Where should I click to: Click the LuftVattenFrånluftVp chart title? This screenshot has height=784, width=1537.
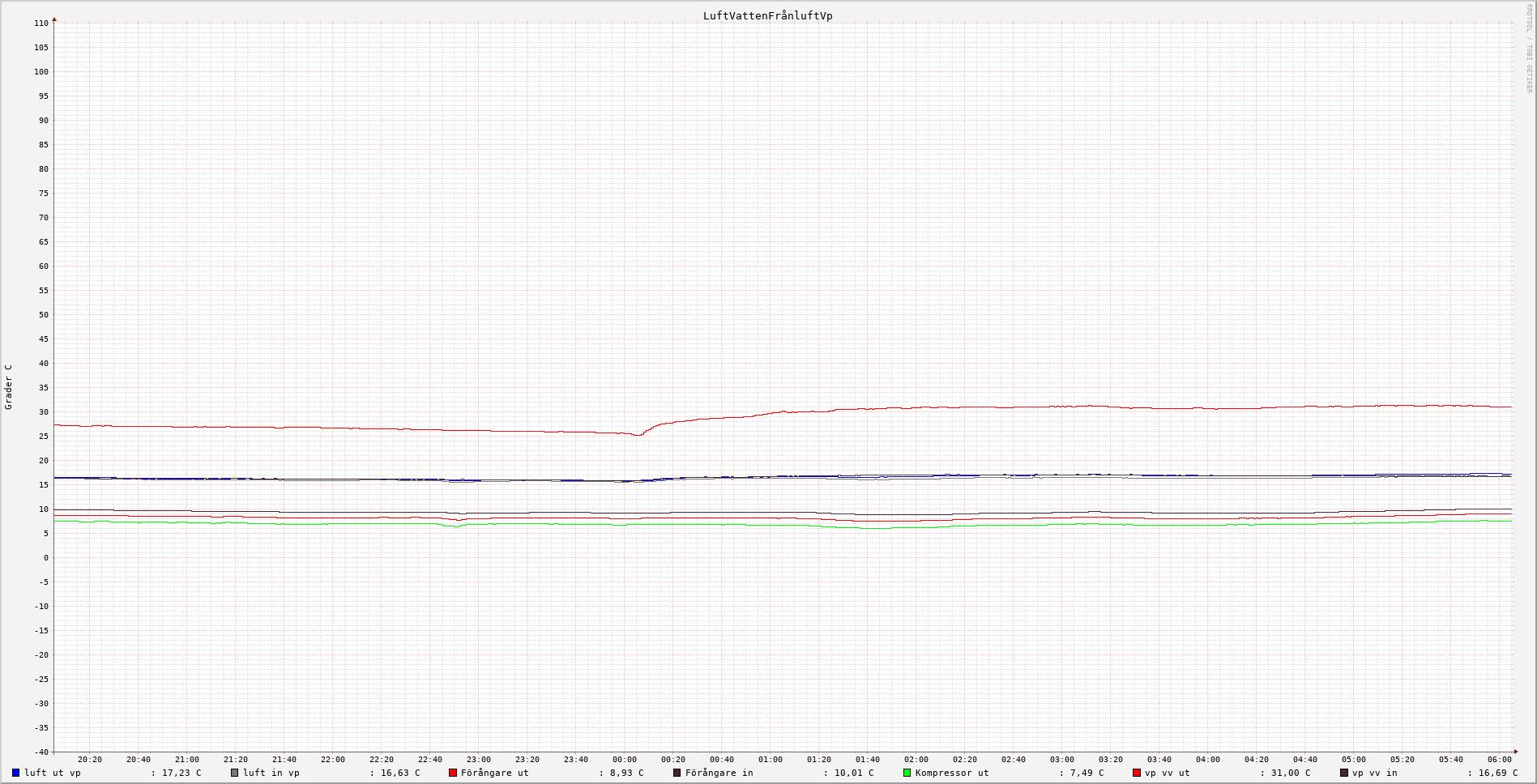[x=767, y=15]
